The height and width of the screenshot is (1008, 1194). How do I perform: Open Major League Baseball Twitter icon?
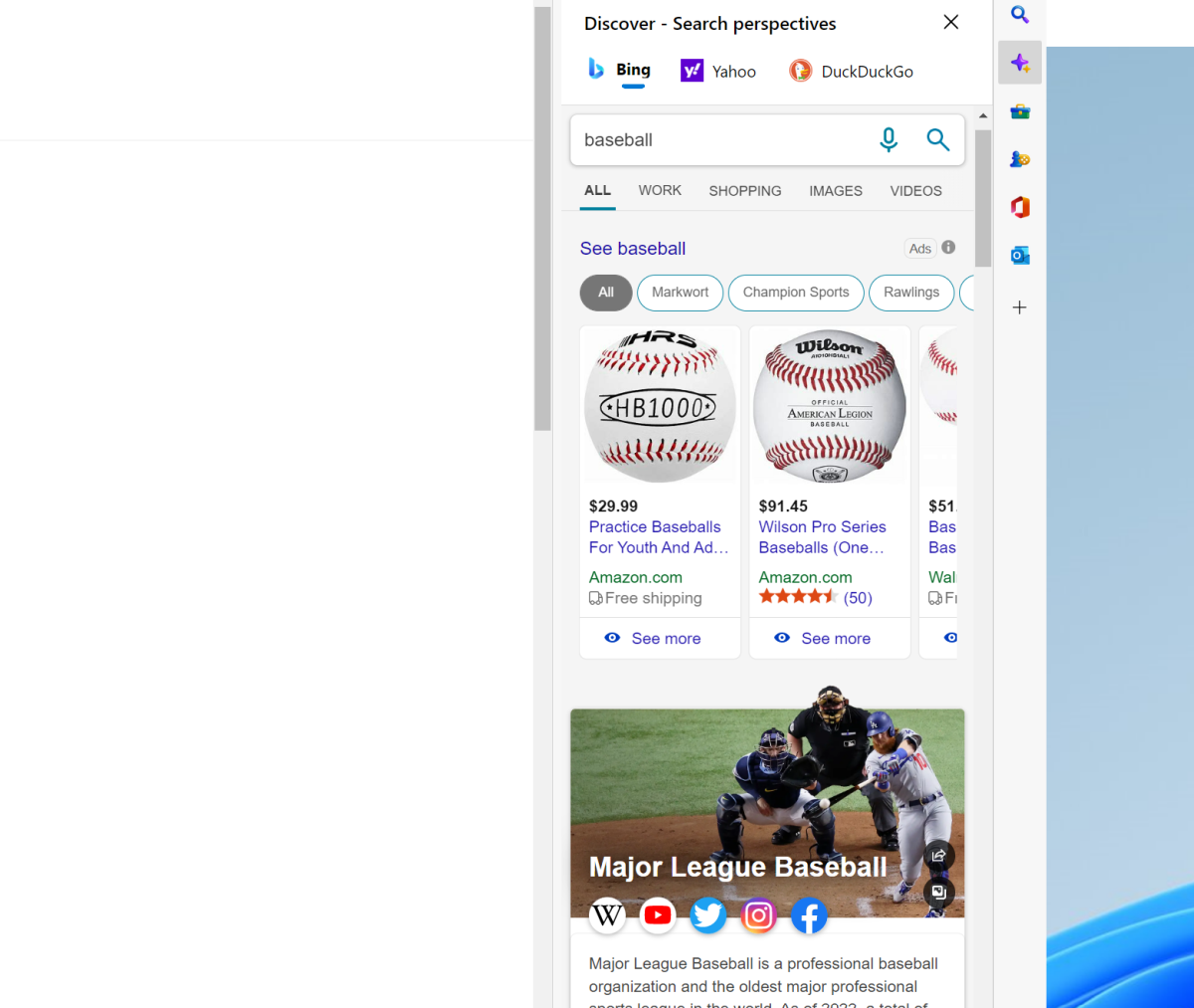(x=708, y=914)
